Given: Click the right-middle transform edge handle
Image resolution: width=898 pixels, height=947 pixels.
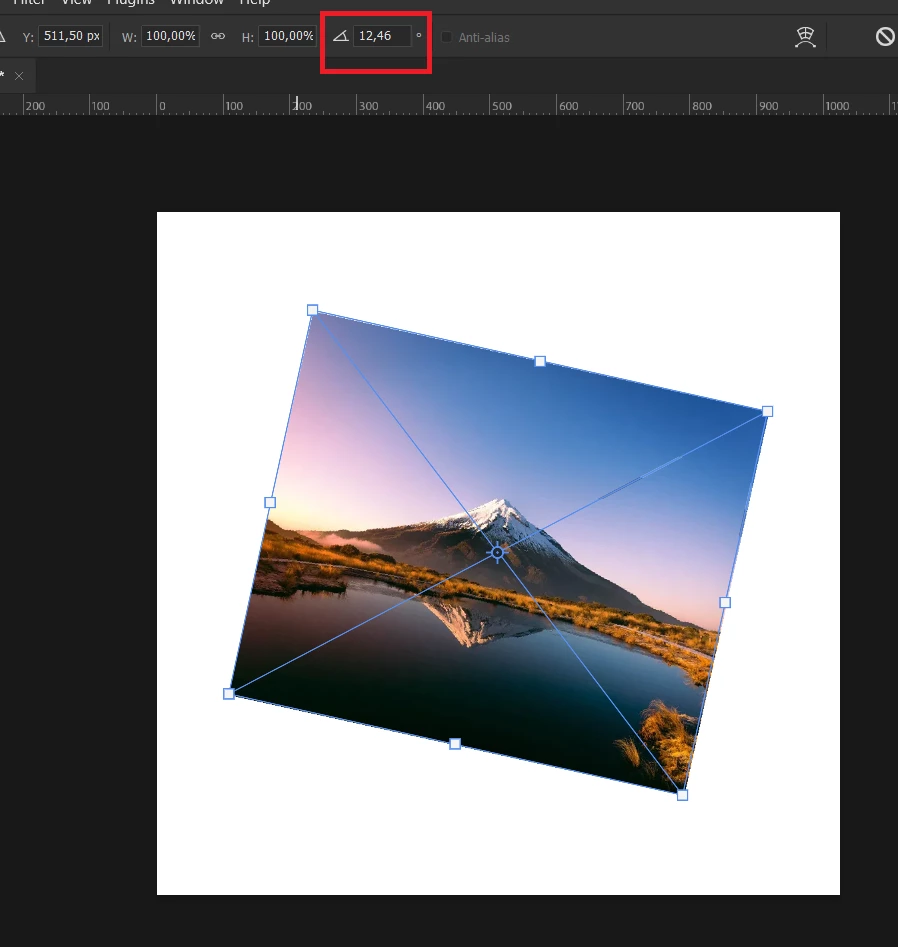Looking at the screenshot, I should pos(725,602).
